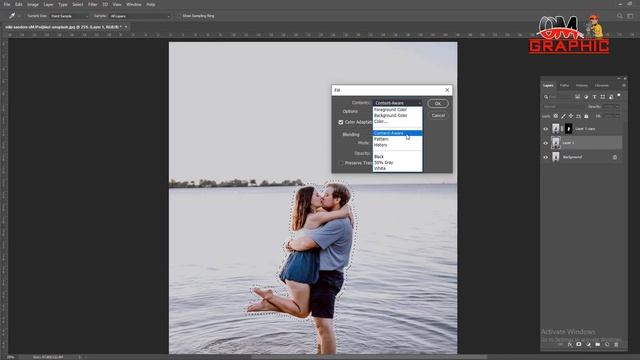Screen dimensions: 640x360
Task: Open Layers panel menu icon
Action: pyautogui.click(x=624, y=85)
